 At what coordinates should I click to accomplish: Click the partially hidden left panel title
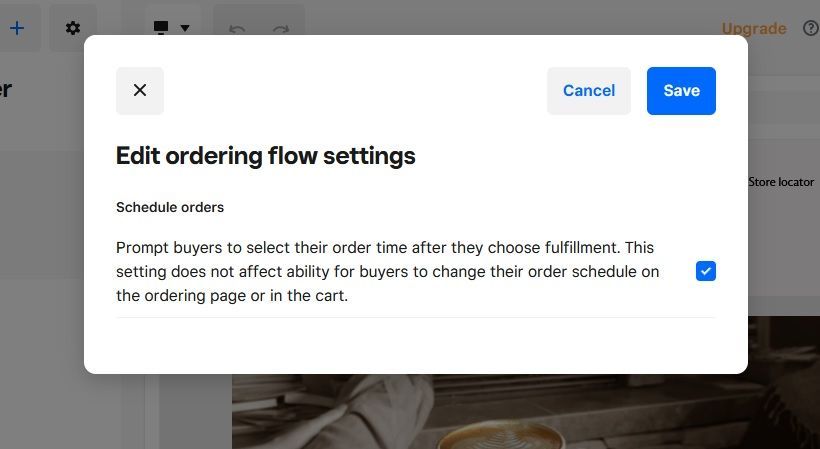(6, 89)
